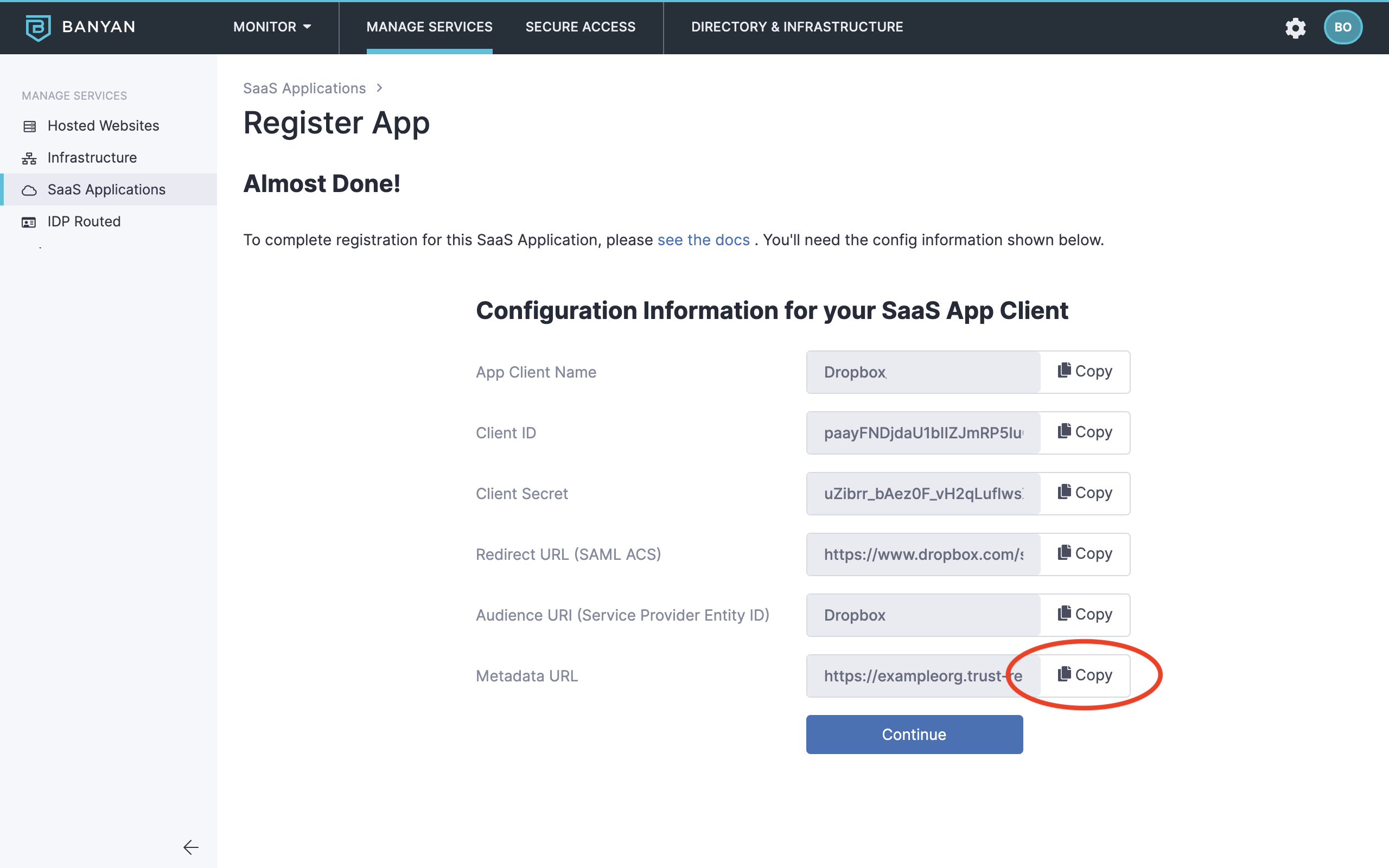Screen dimensions: 1389x868
Task: Open the Manage Services tab
Action: click(x=429, y=27)
